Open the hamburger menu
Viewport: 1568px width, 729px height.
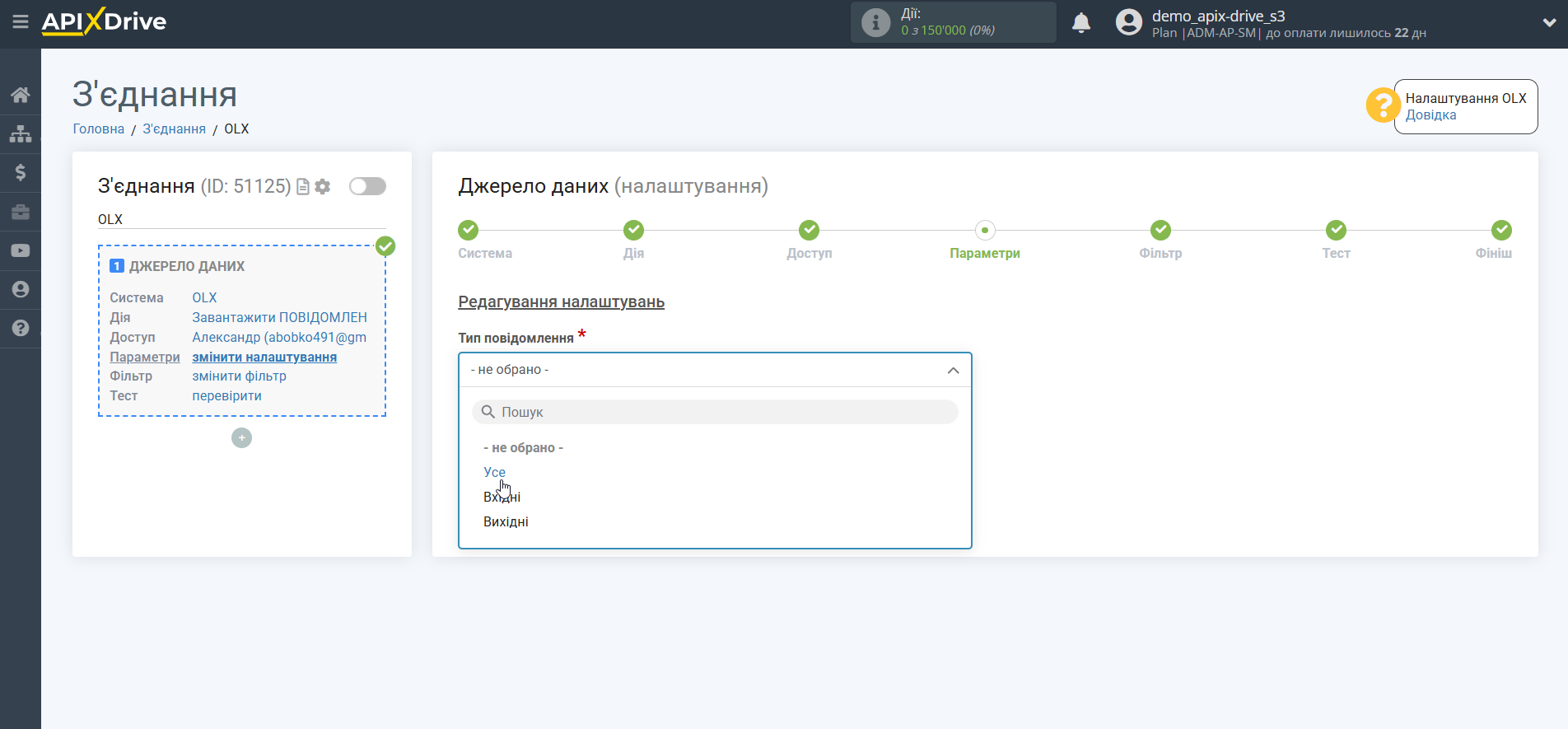click(21, 22)
